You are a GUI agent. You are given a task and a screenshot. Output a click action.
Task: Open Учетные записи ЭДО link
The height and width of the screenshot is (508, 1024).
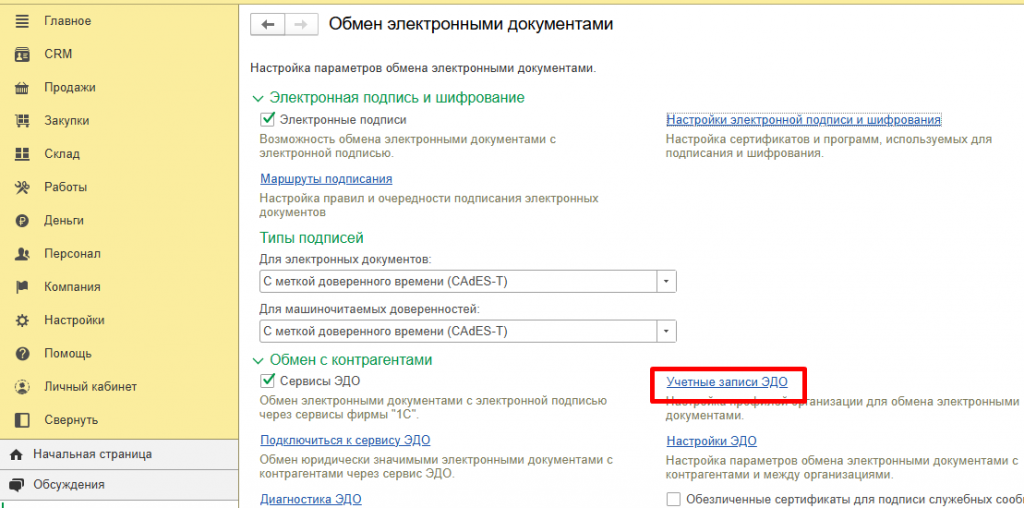[727, 381]
